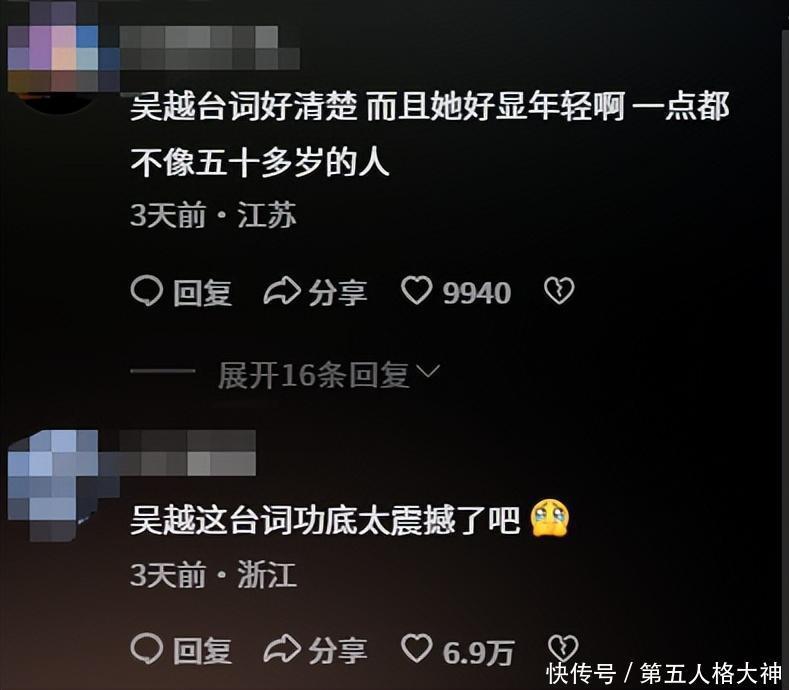The image size is (789, 690).
Task: Expand the 16 replies with 展开16条回复
Action: (313, 375)
